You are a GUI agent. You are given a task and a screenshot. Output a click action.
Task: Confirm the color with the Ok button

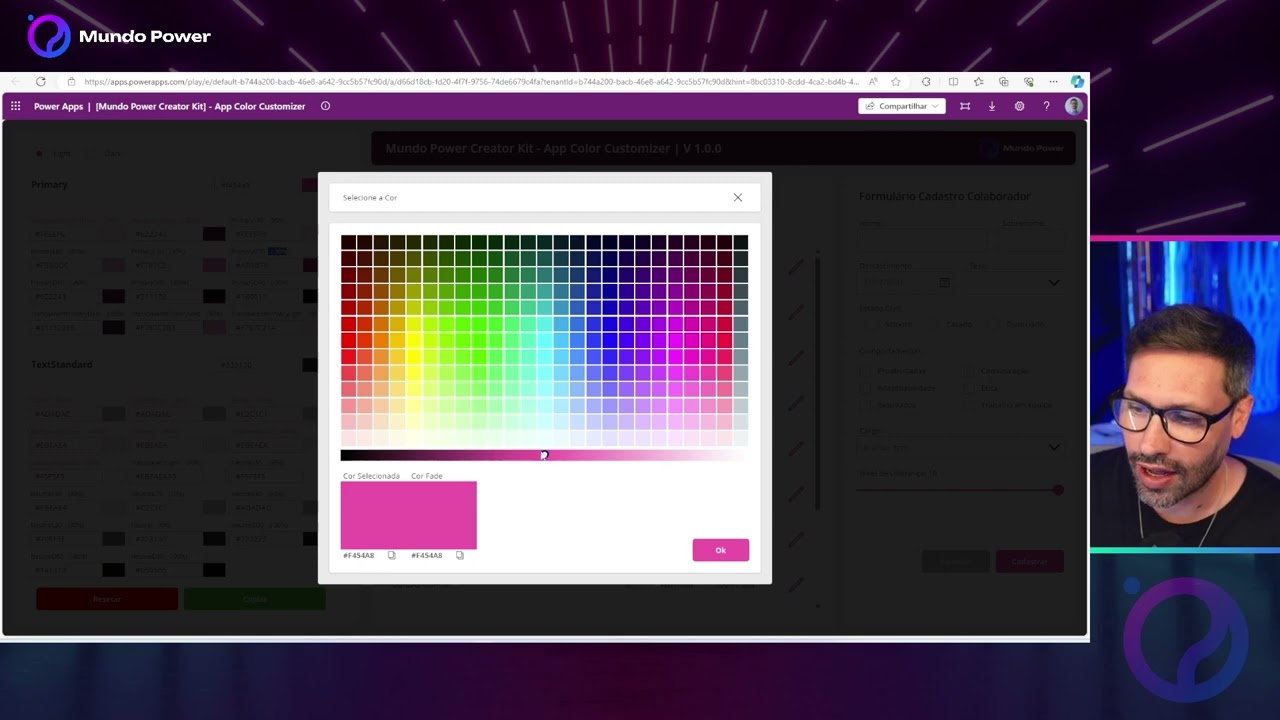coord(720,550)
